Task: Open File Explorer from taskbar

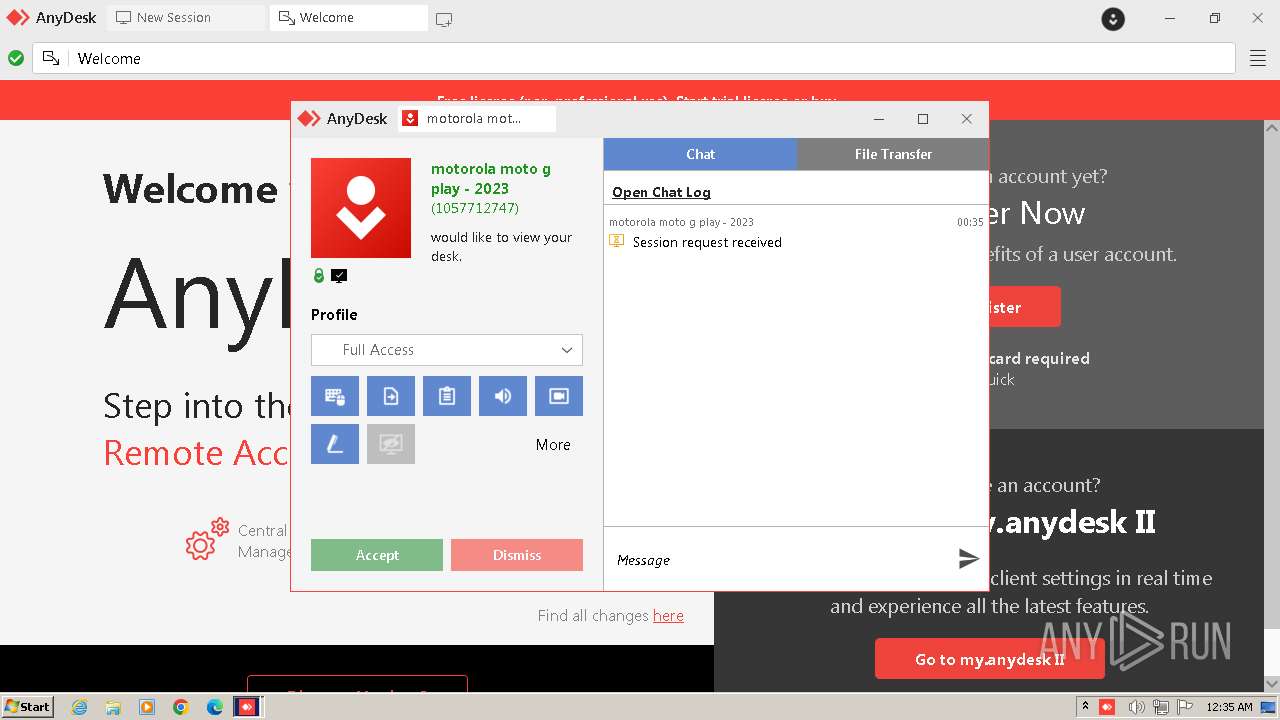Action: 113,707
